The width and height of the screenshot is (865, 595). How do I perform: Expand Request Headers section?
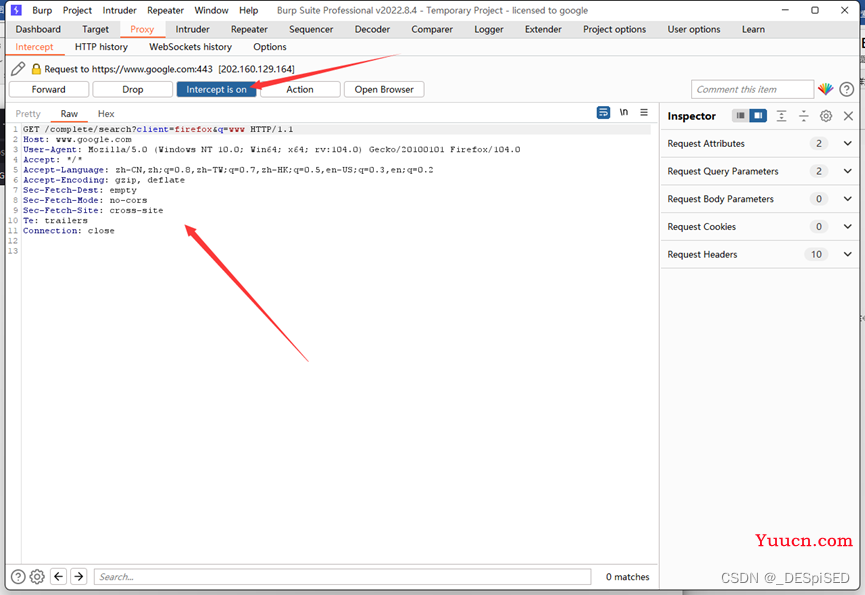(759, 254)
